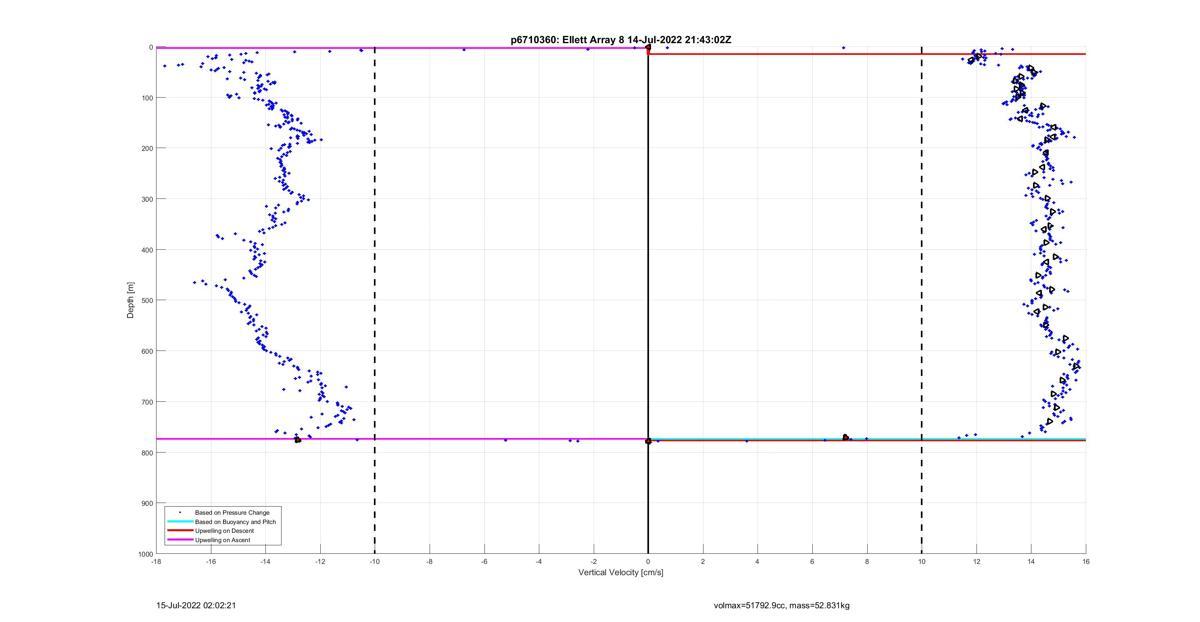Click the red marker near -13 cm/s at bottom
The image size is (1200, 622).
click(x=297, y=440)
